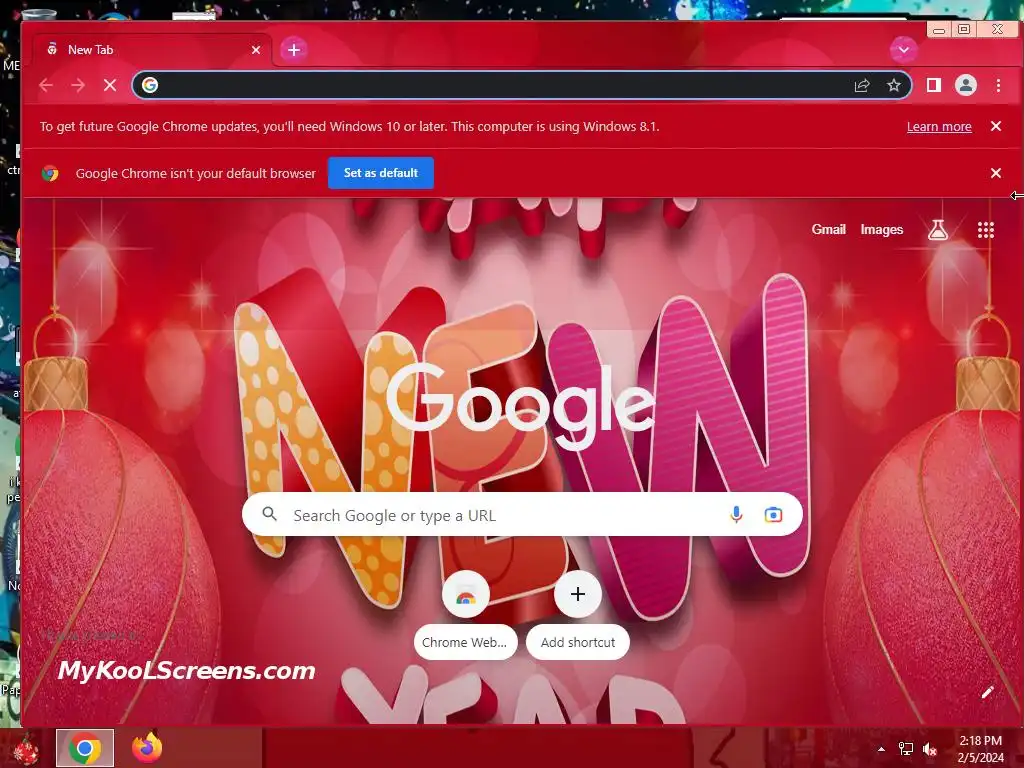1024x768 pixels.
Task: Open the Images link
Action: click(x=882, y=229)
